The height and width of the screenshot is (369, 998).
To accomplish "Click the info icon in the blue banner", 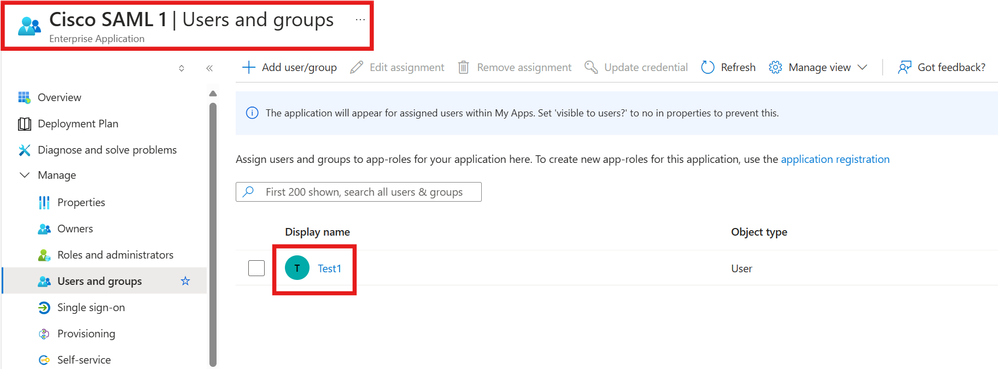I will [x=252, y=113].
